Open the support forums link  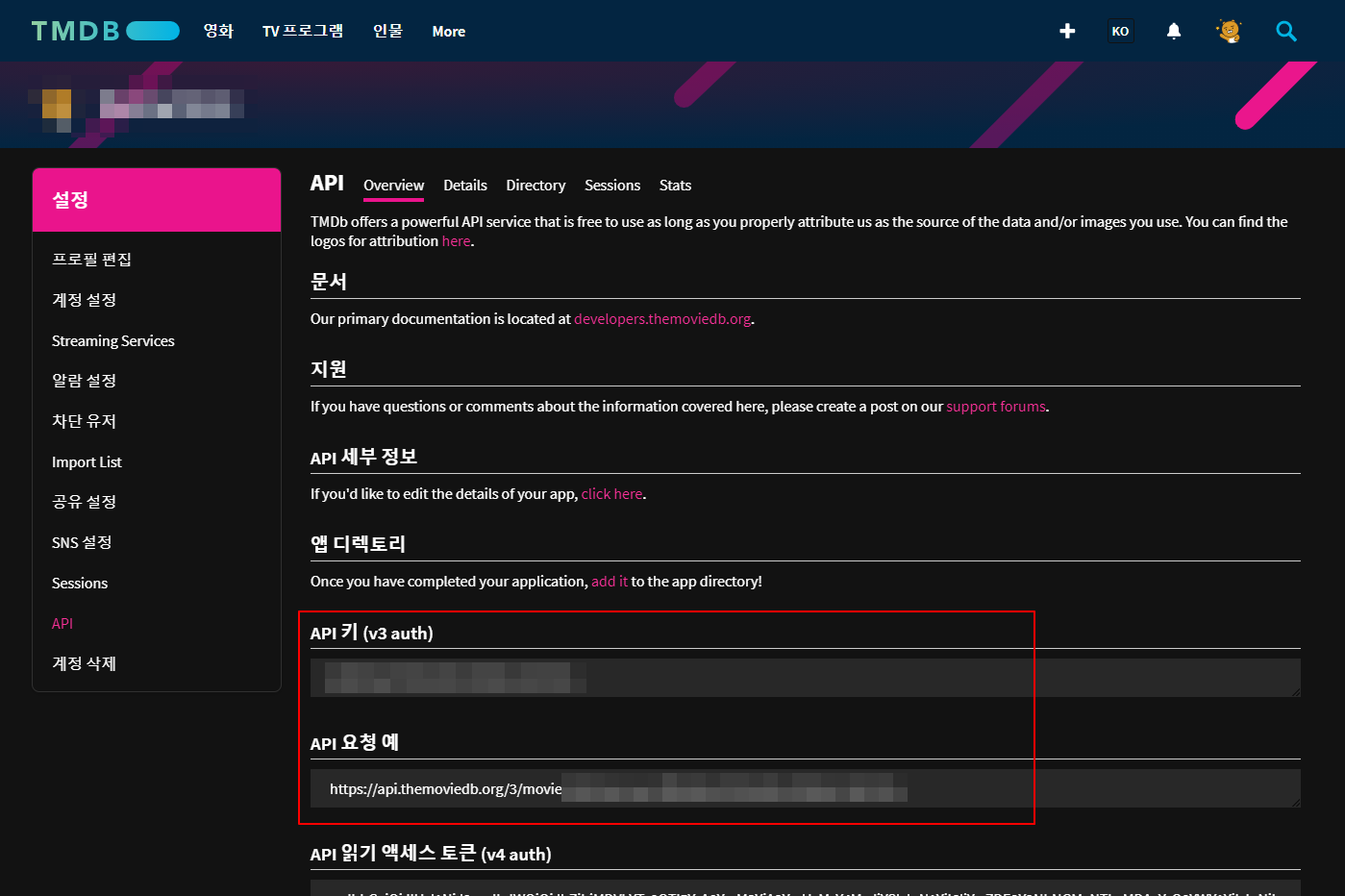996,407
